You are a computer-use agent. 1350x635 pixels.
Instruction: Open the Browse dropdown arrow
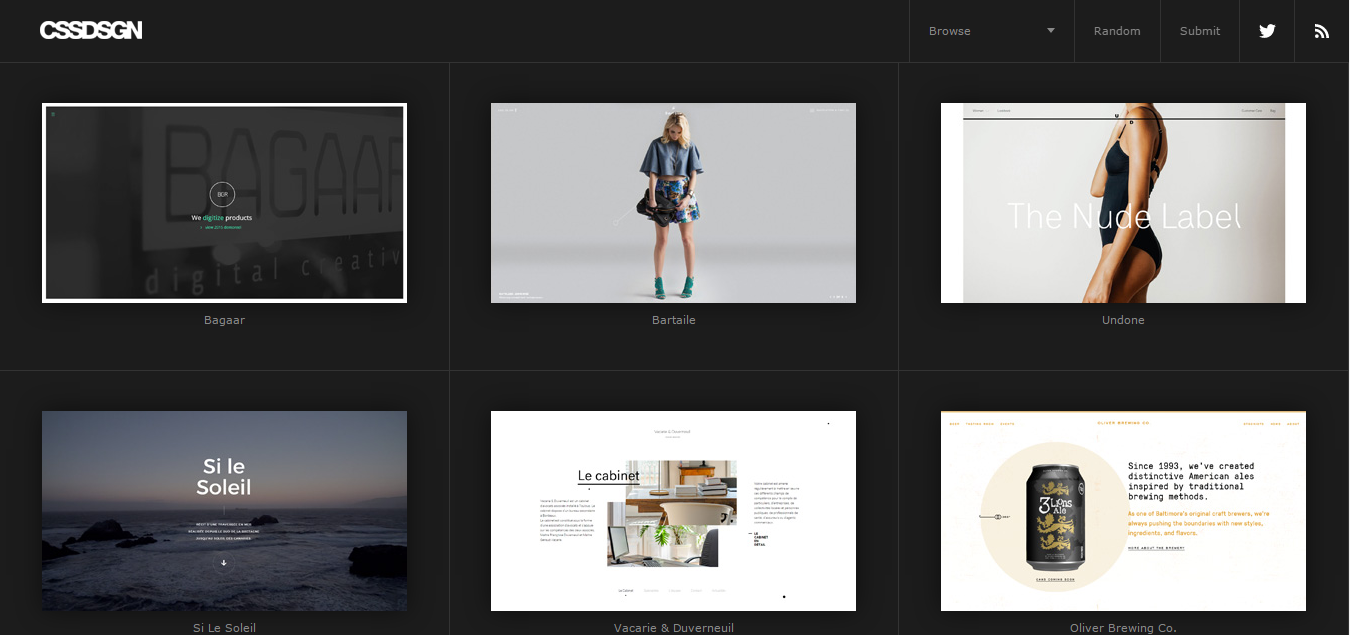(x=1050, y=30)
